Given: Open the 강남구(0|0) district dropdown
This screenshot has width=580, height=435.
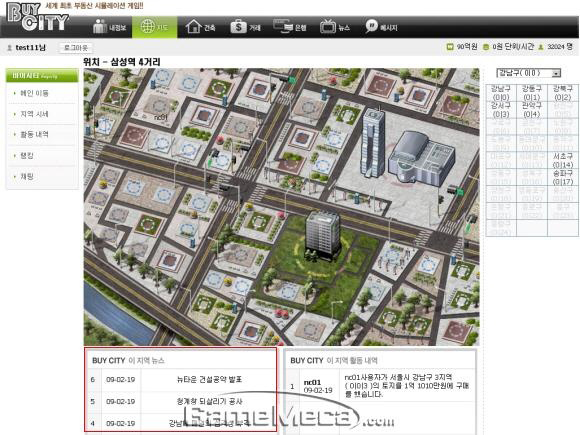Looking at the screenshot, I should click(x=529, y=73).
